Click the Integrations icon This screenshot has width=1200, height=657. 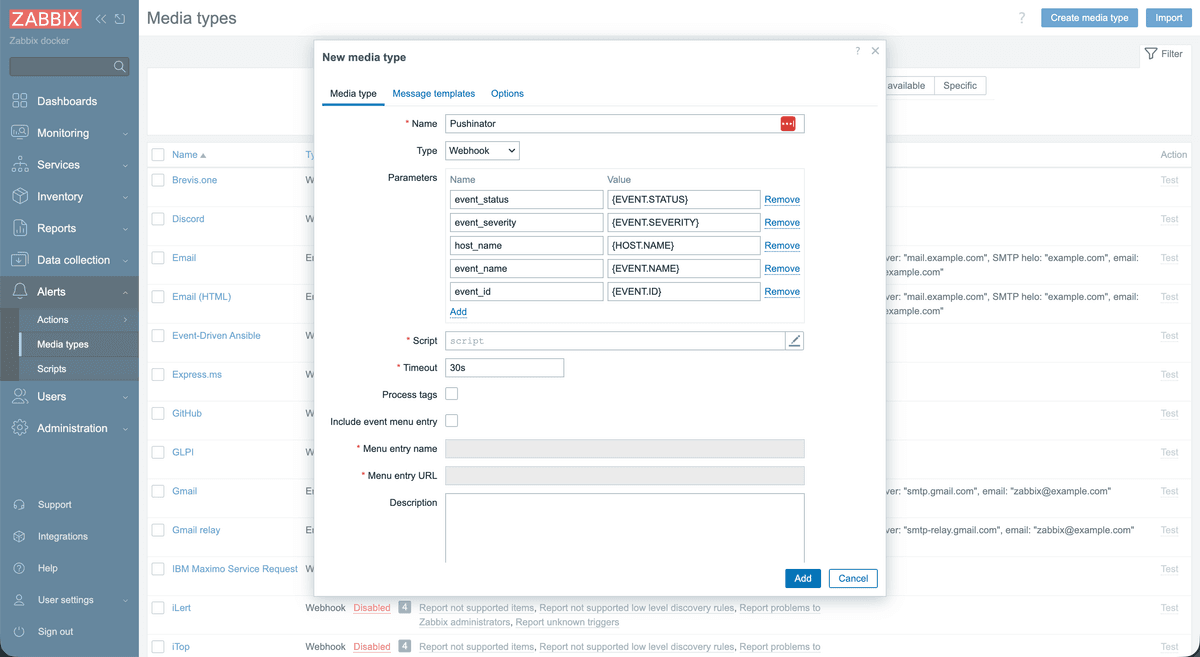point(19,537)
